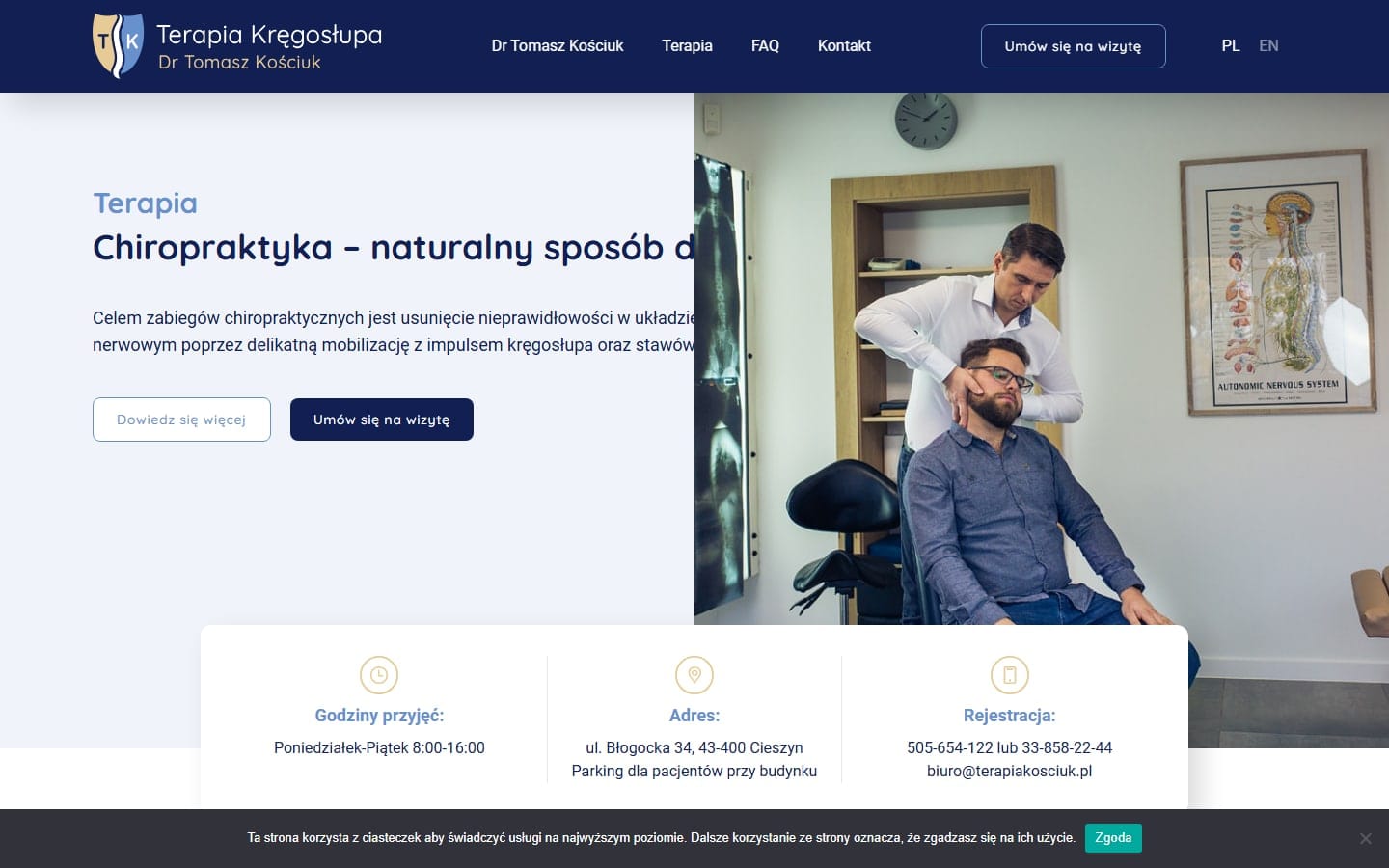This screenshot has height=868, width=1389.
Task: Open the Dr Tomasz Kościuk menu item
Action: [558, 45]
